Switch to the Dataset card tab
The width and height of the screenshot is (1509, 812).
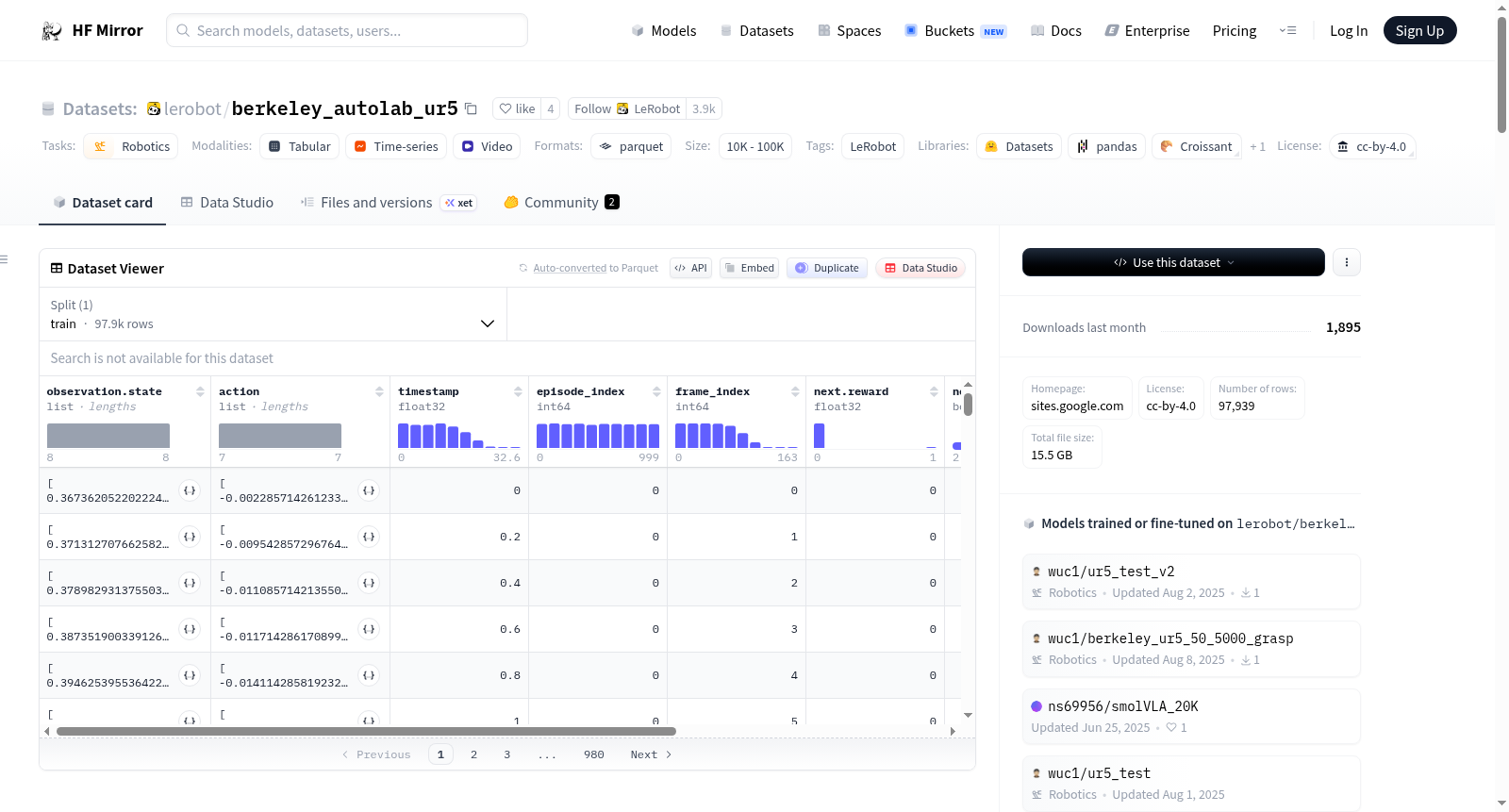[103, 203]
